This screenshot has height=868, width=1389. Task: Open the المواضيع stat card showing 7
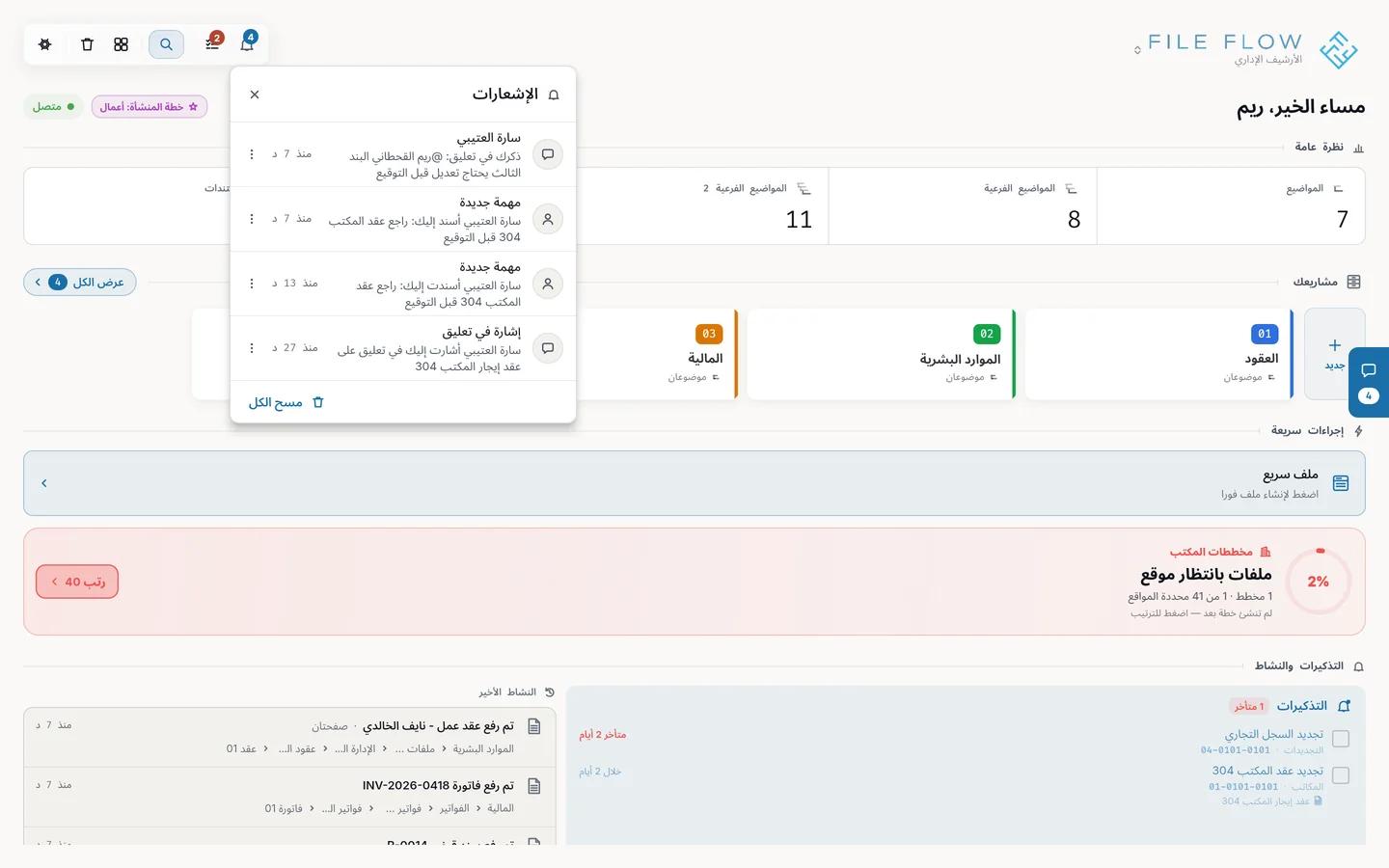(x=1231, y=206)
